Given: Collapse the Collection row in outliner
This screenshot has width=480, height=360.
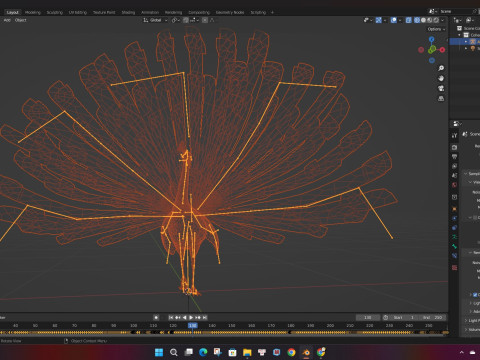Looking at the screenshot, I should tap(459, 35).
